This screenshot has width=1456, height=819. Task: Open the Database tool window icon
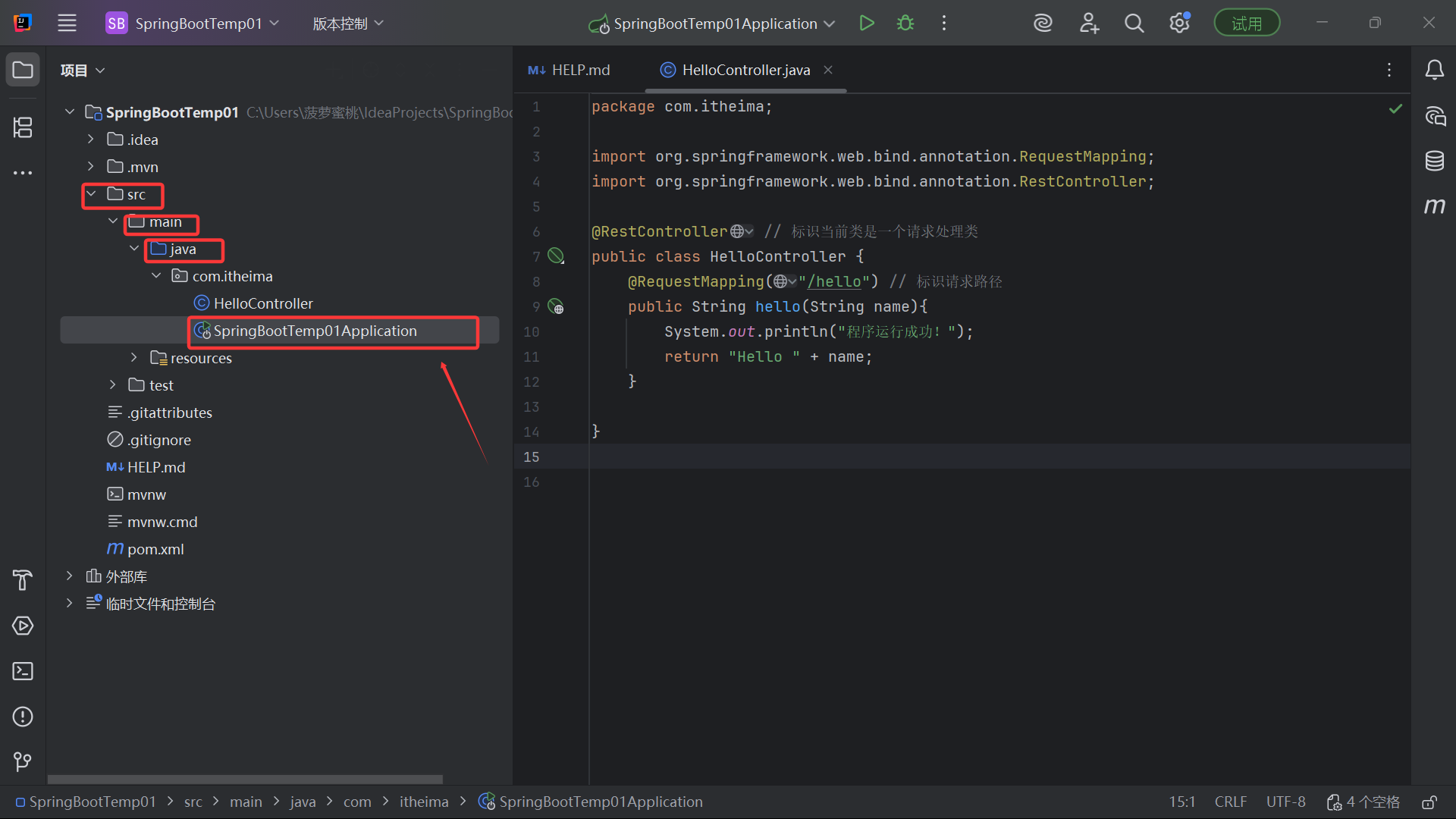(x=1434, y=161)
